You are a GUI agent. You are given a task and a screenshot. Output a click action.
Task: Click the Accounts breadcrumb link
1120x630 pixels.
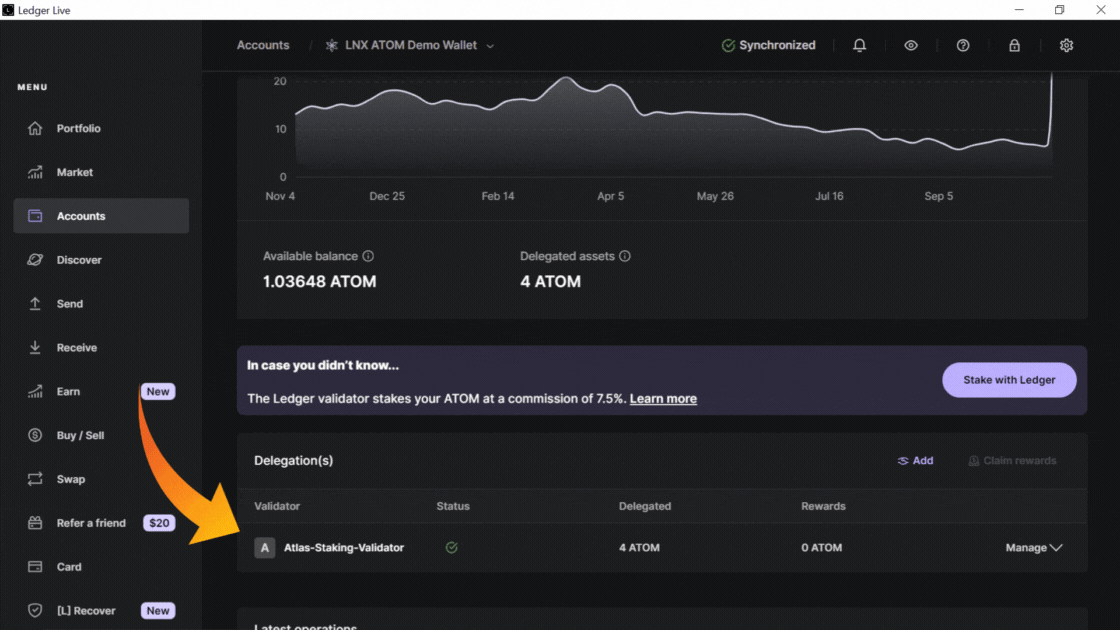pyautogui.click(x=263, y=46)
